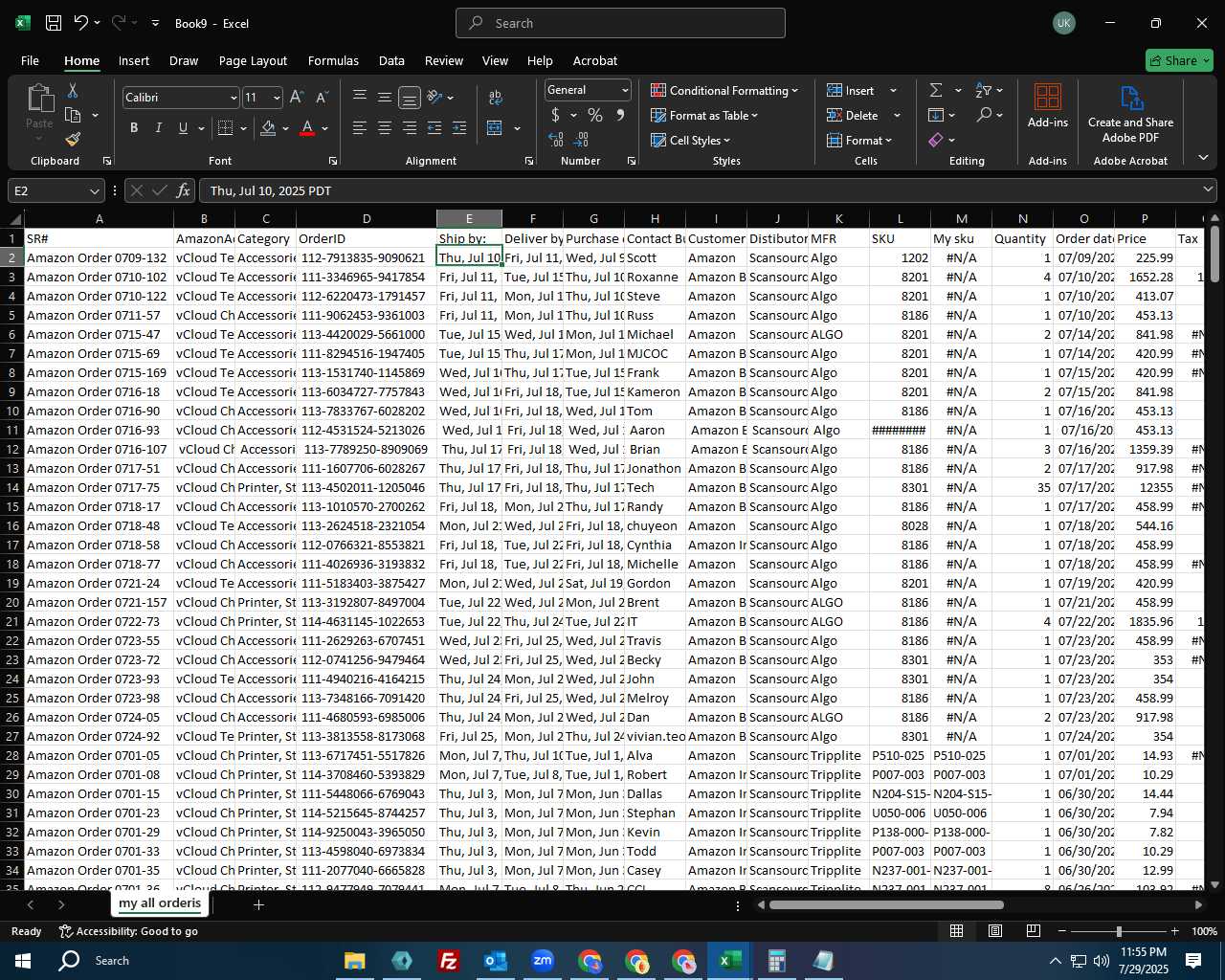Viewport: 1225px width, 980px height.
Task: Toggle Italic formatting
Action: [159, 128]
